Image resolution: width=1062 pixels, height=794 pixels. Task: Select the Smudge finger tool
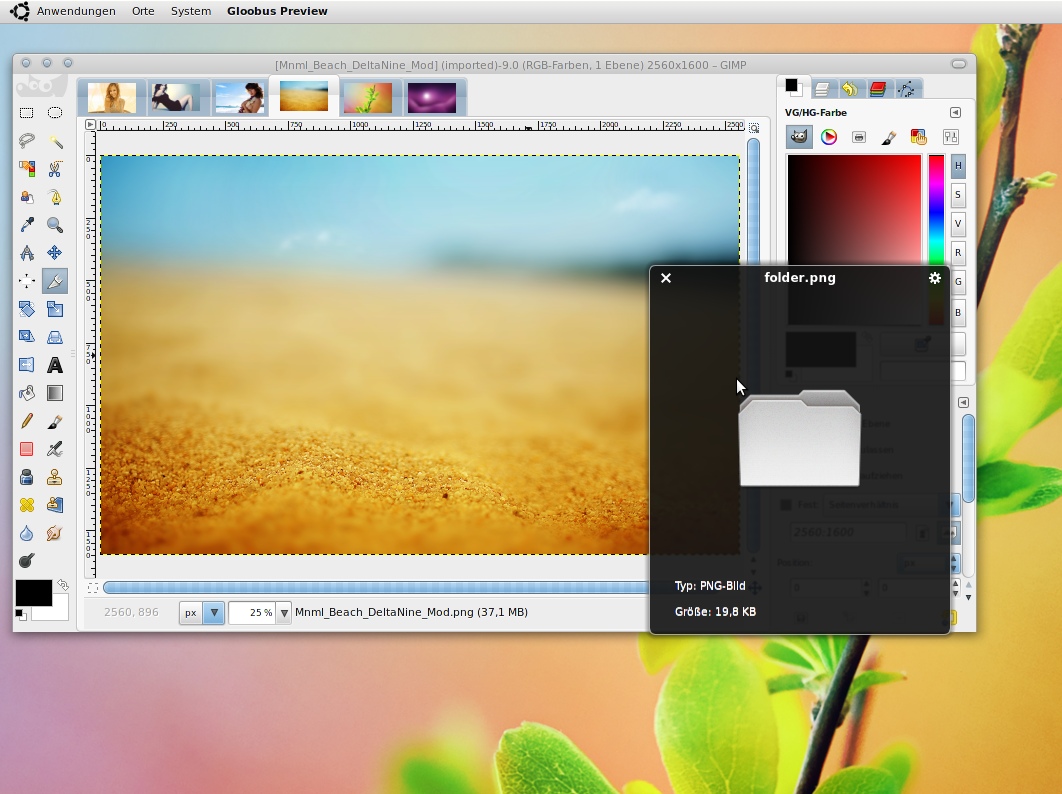click(55, 533)
